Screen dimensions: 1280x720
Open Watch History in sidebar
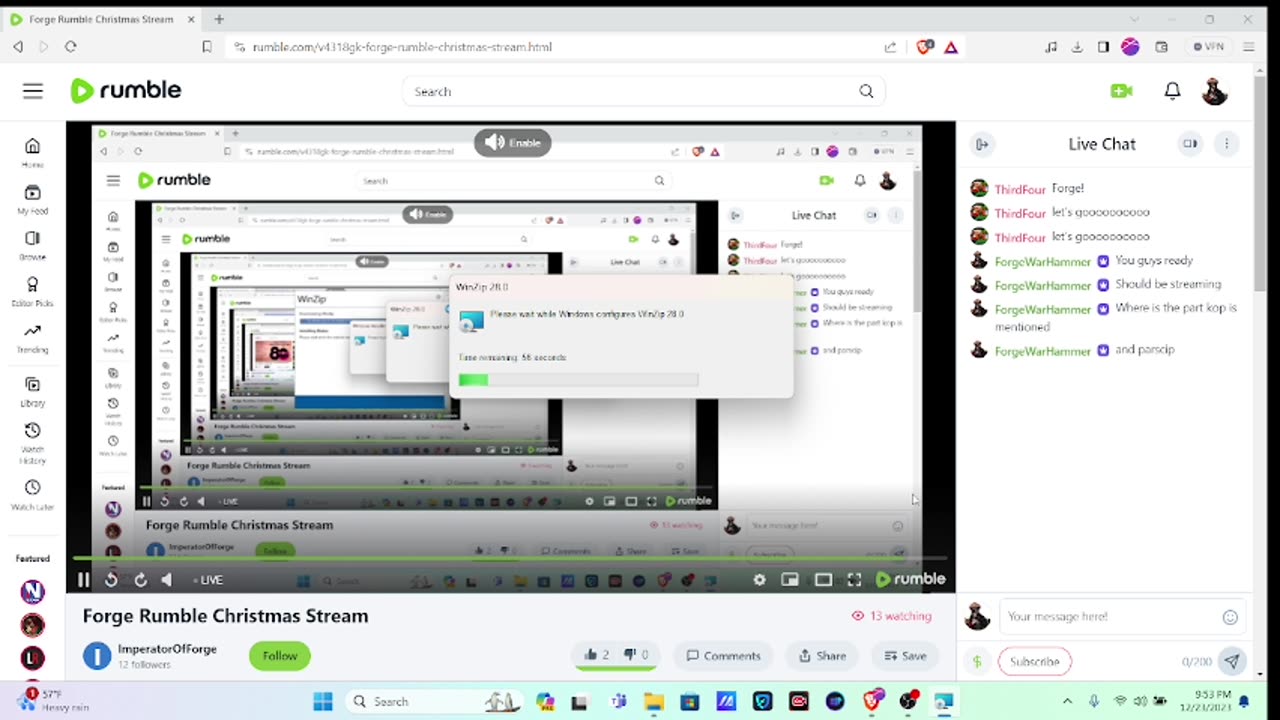[33, 442]
